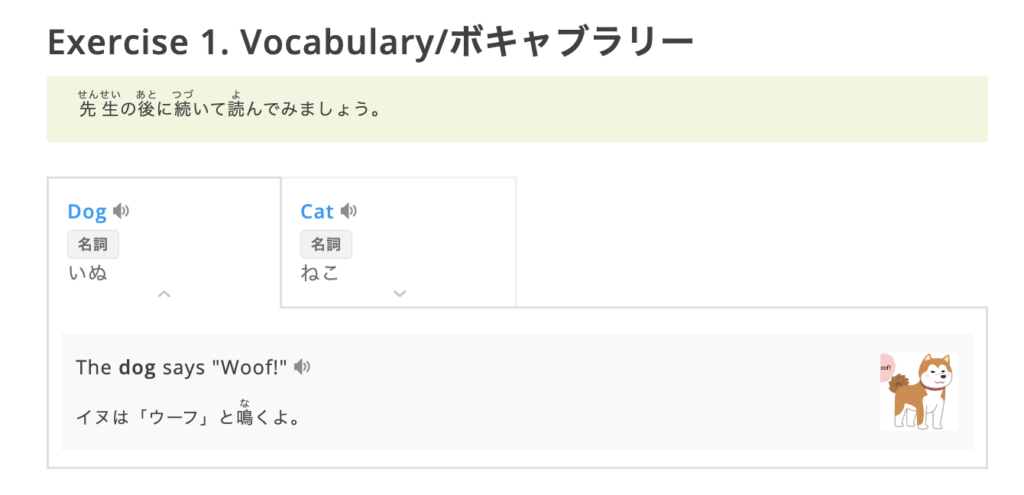This screenshot has height=495, width=1024.
Task: Click the green instruction banner text
Action: click(230, 109)
